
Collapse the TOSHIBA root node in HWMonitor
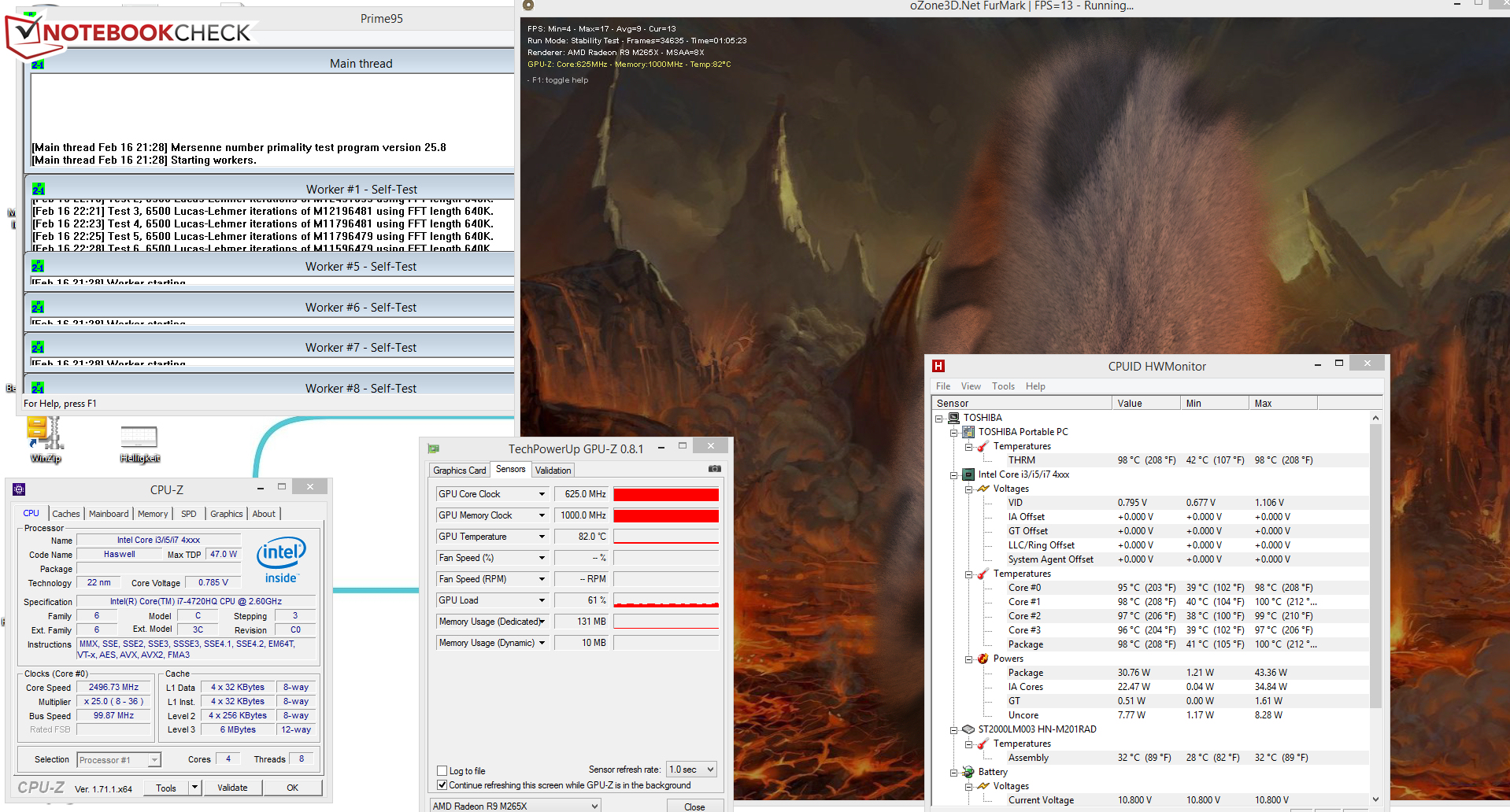(938, 419)
